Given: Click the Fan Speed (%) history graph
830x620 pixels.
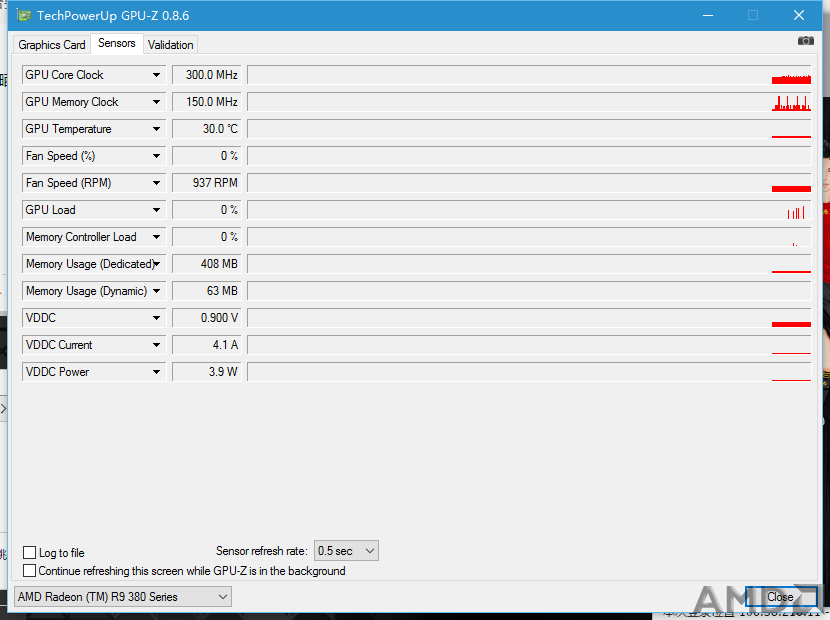Looking at the screenshot, I should tap(529, 156).
